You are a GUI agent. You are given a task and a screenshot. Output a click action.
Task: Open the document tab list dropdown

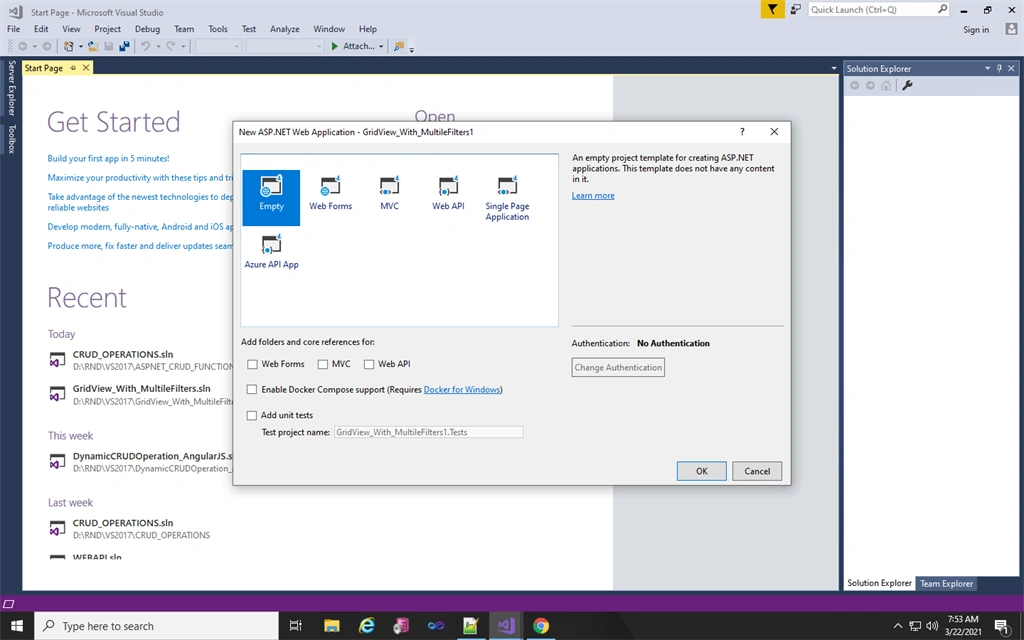(x=833, y=68)
